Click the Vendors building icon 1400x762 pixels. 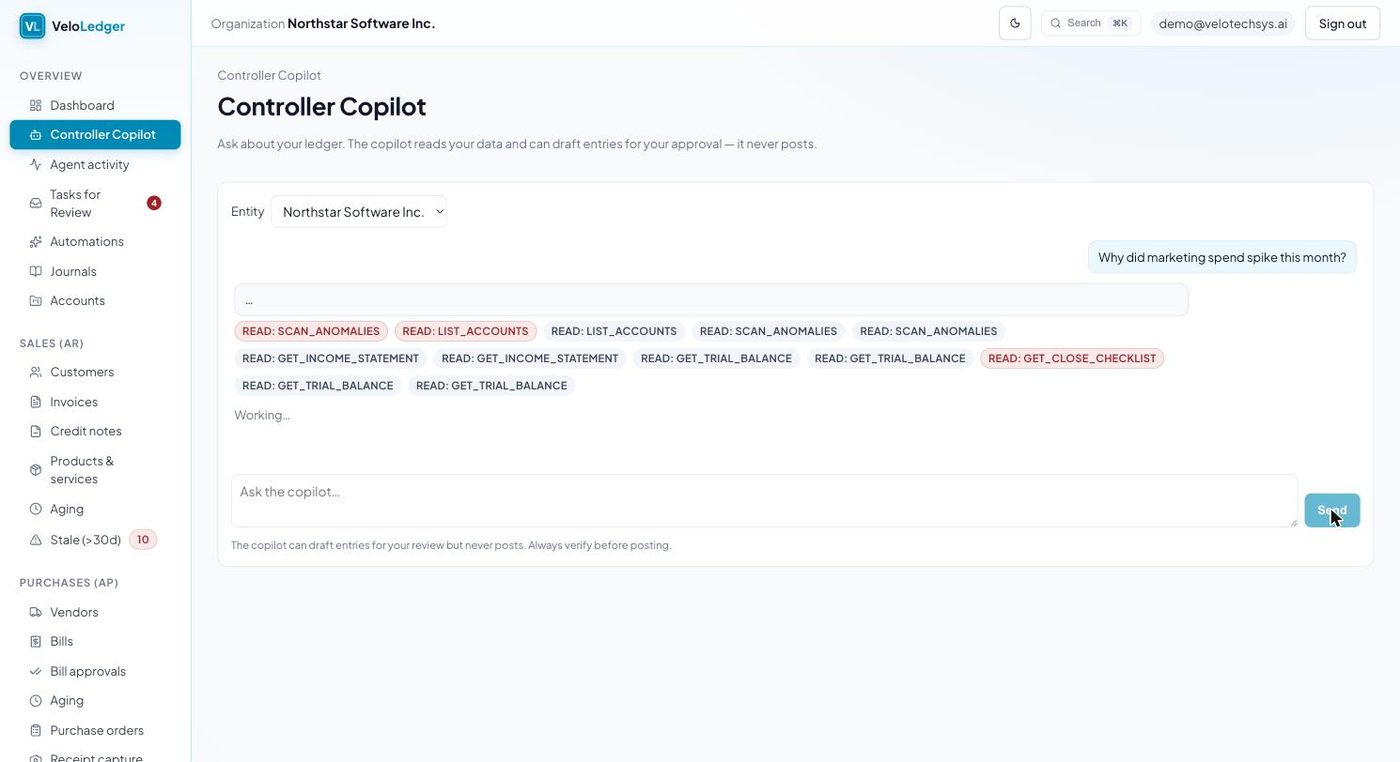coord(36,612)
